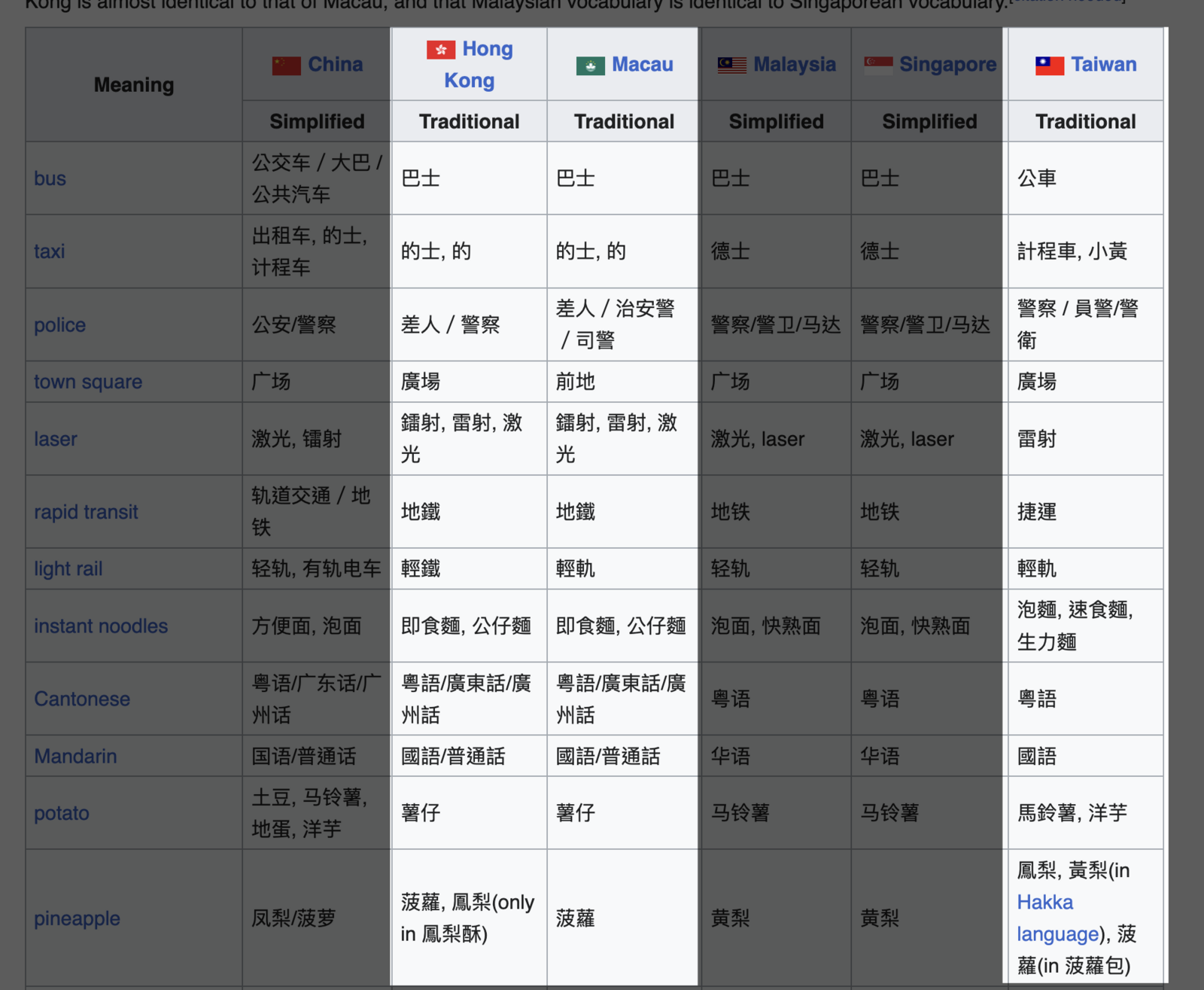
Task: Open the bus article link
Action: (x=50, y=178)
